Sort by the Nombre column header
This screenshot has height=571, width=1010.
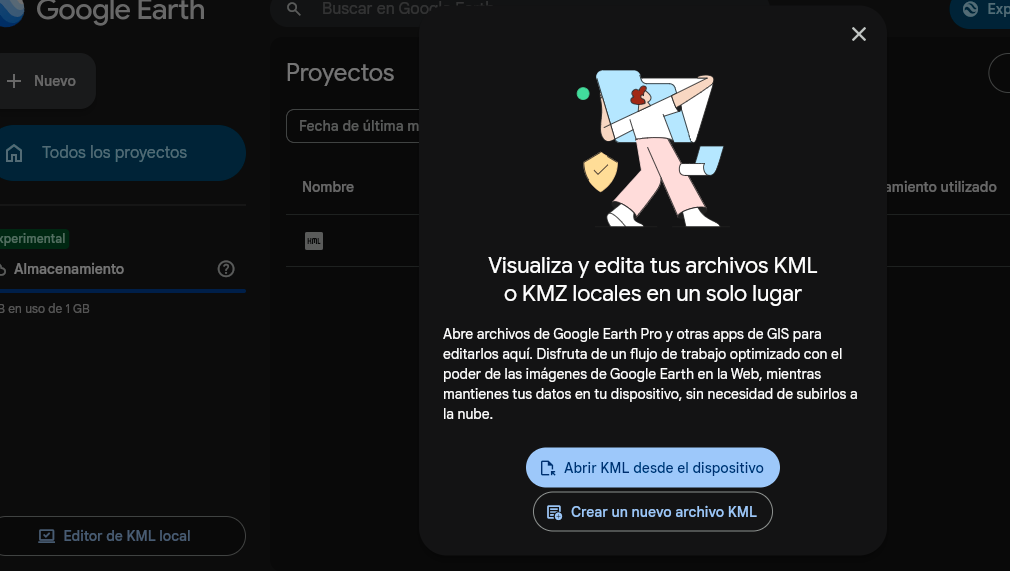[328, 187]
